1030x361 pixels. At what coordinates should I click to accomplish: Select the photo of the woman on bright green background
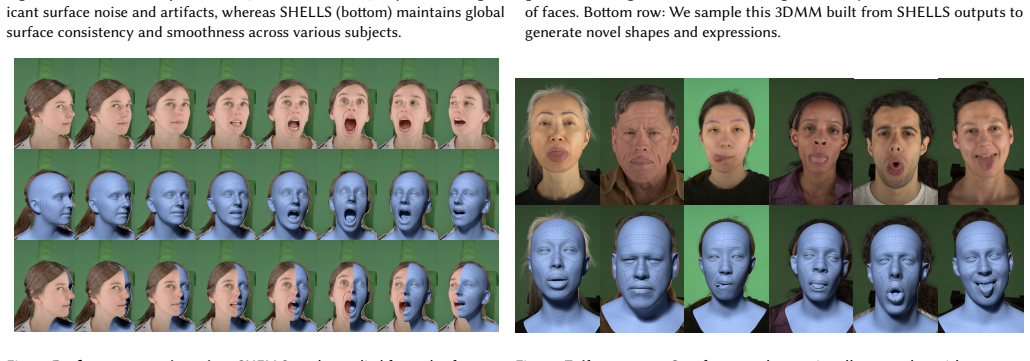click(x=727, y=141)
